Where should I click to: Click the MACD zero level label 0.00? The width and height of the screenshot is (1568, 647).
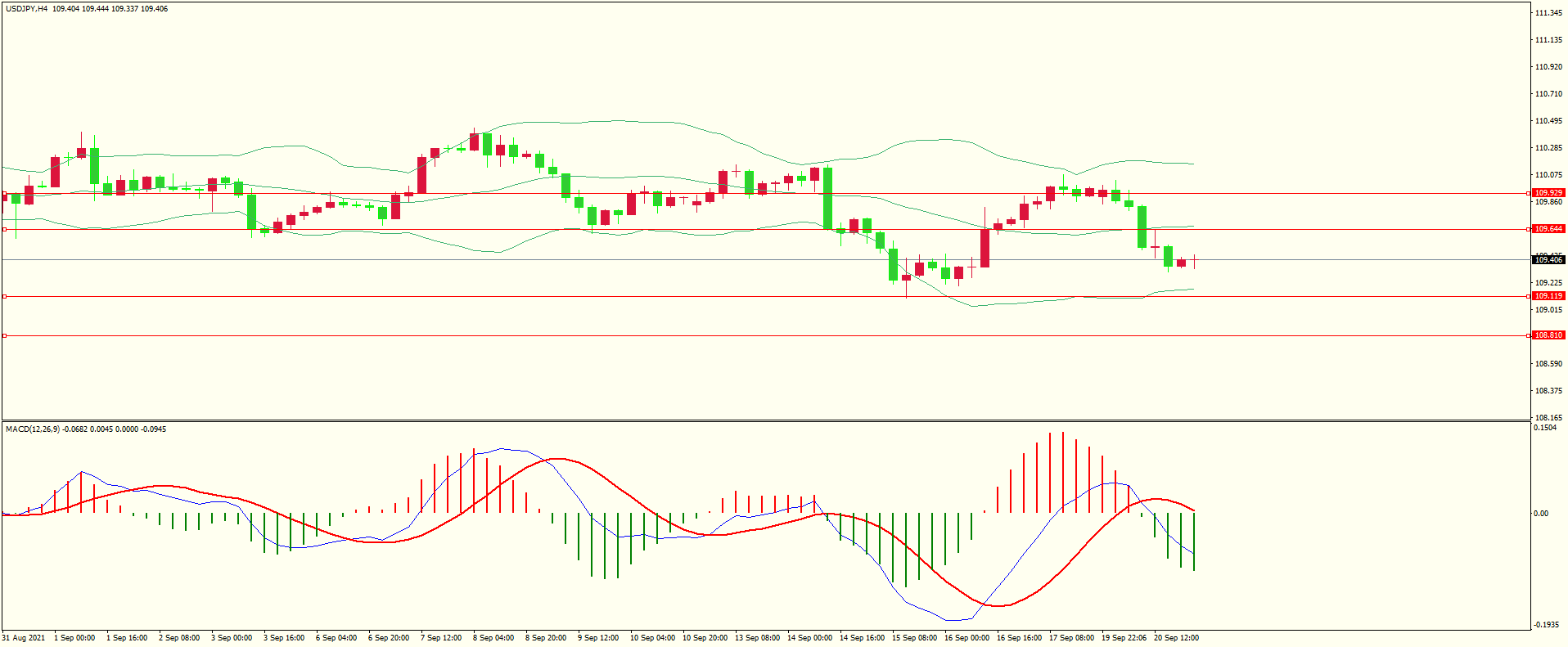pos(1542,514)
